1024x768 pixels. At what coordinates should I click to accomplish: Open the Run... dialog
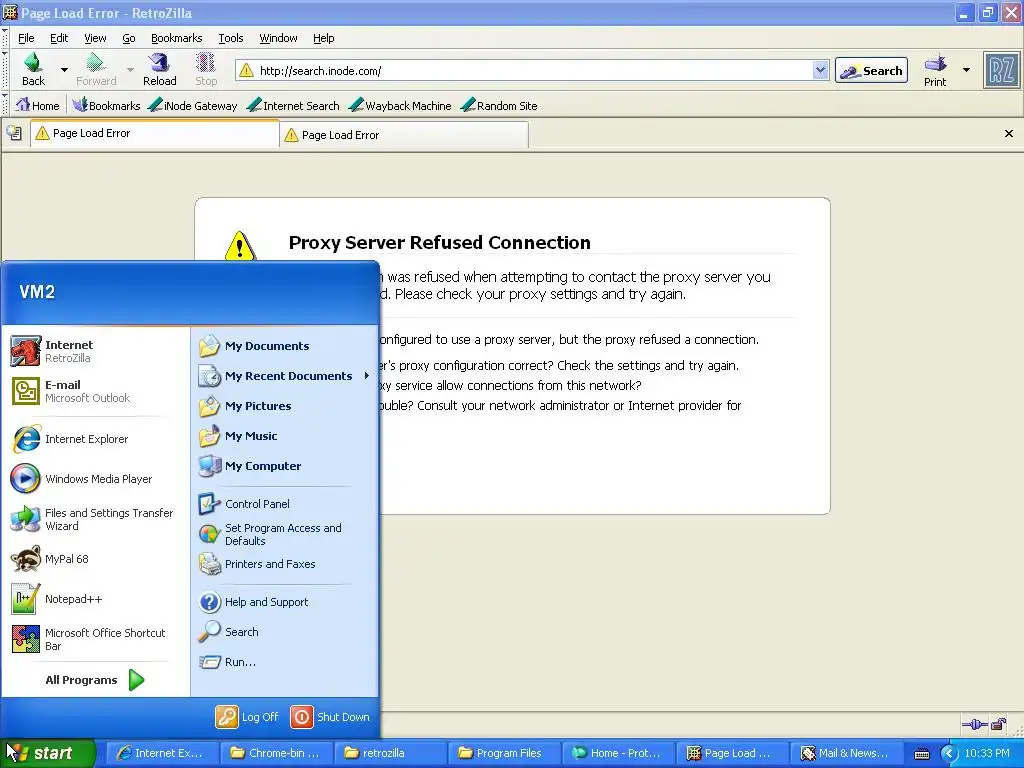pos(284,662)
